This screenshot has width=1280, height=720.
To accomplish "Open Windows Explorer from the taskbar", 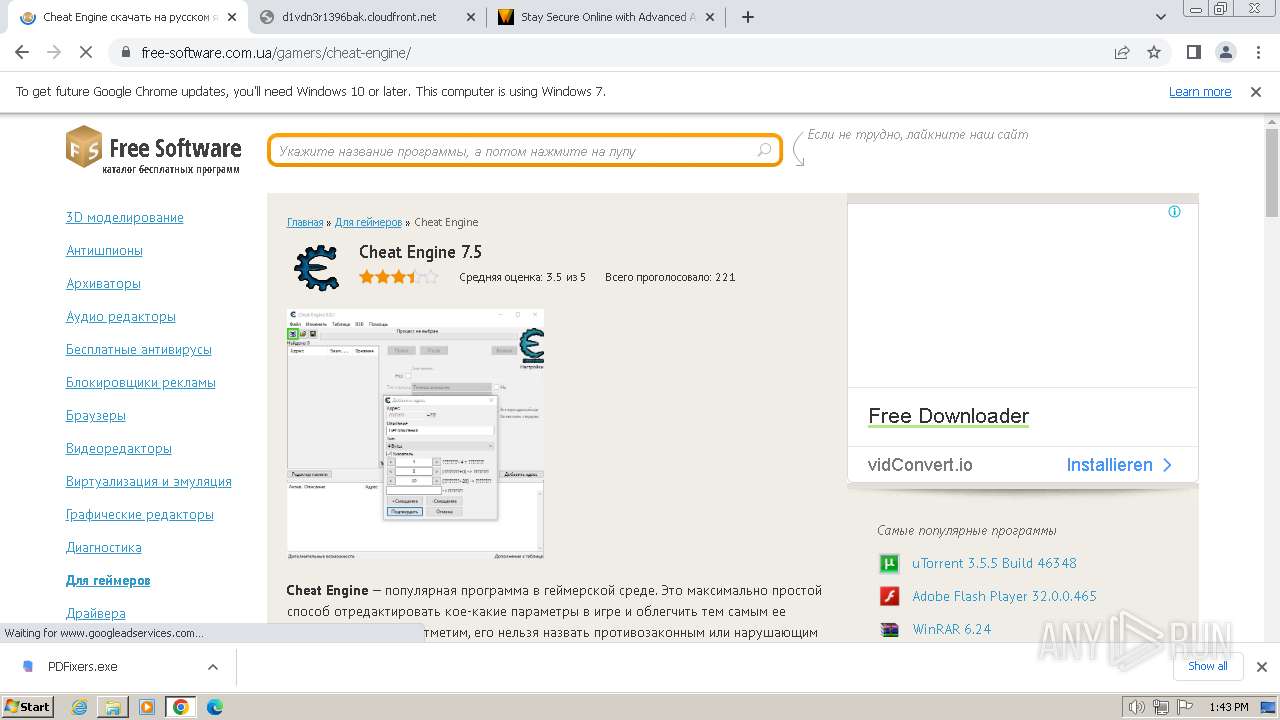I will coord(113,707).
